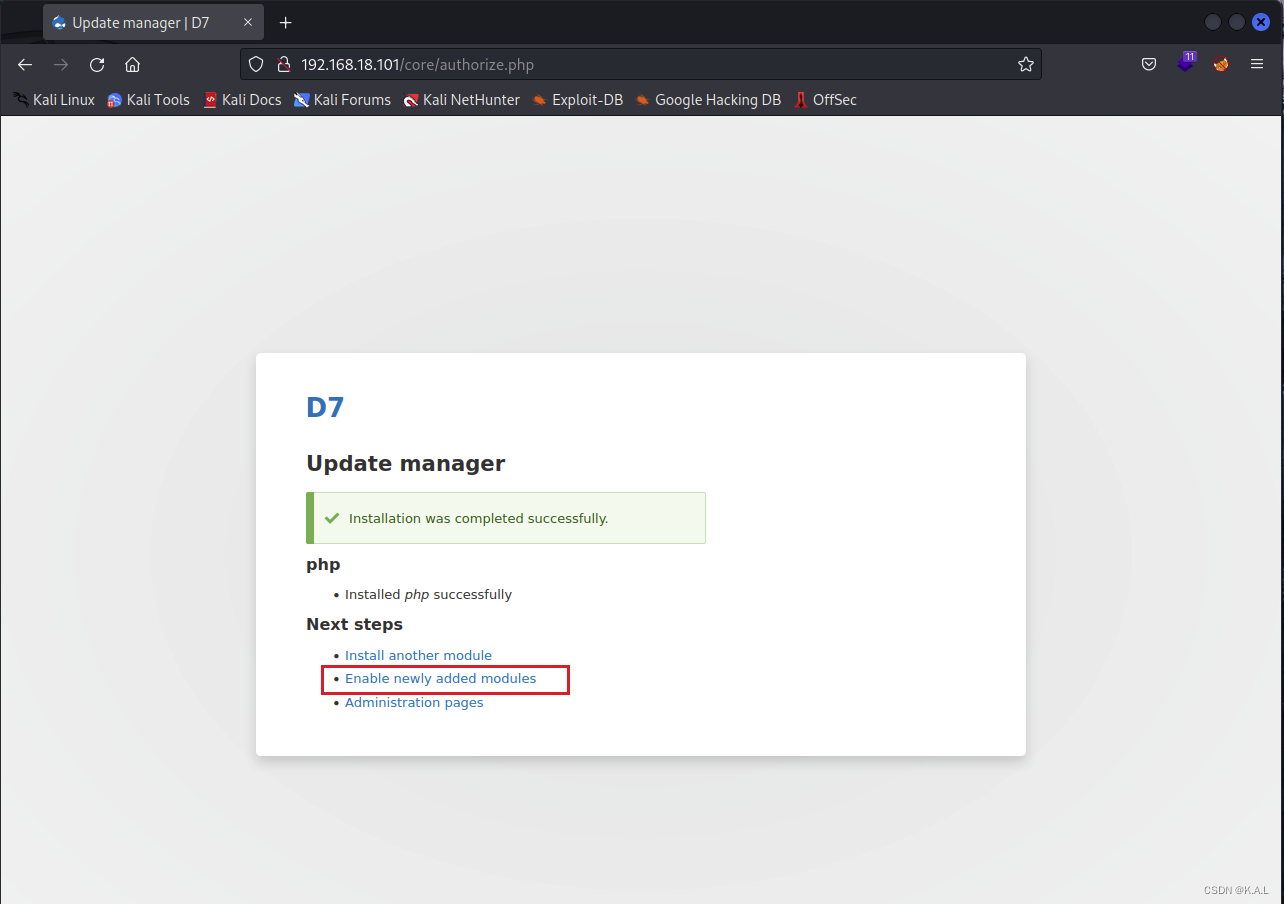1284x904 pixels.
Task: Open the orange extension icon in toolbar
Action: 1221,64
